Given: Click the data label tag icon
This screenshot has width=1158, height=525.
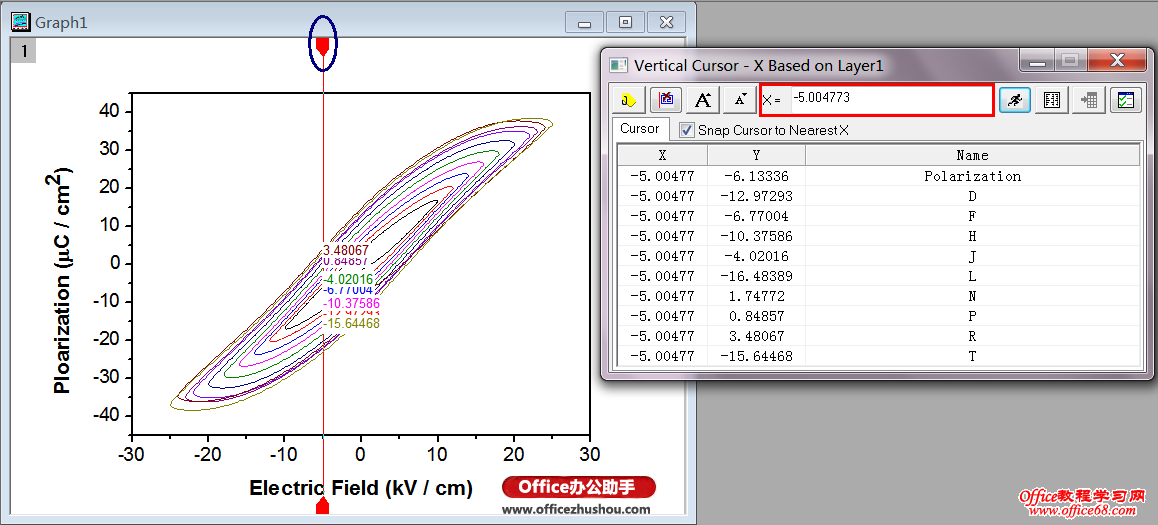Looking at the screenshot, I should [666, 100].
